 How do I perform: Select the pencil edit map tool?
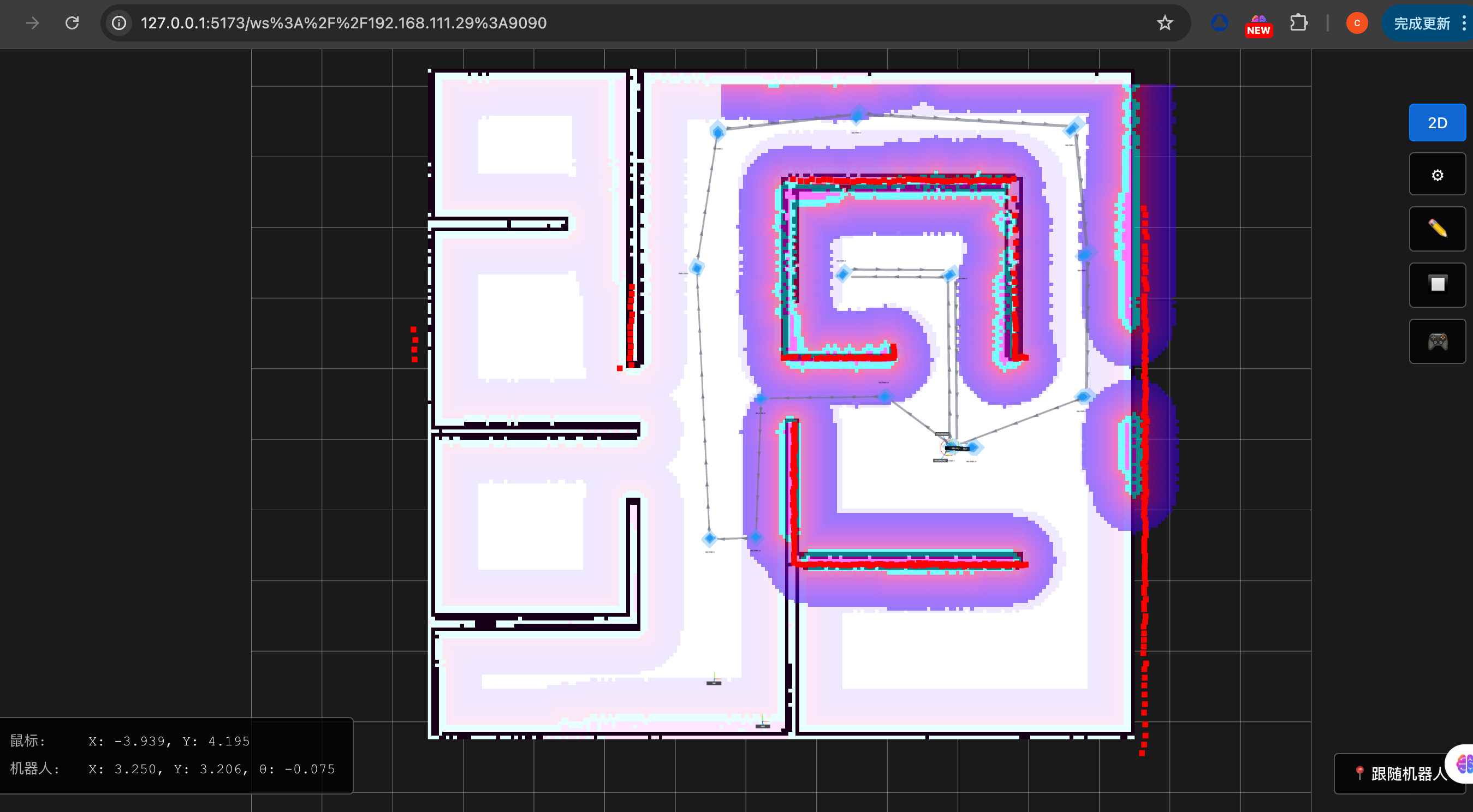pos(1437,229)
